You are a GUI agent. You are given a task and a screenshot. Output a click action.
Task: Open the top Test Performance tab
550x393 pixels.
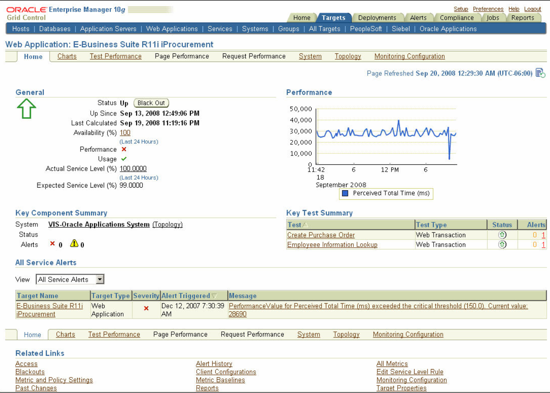(x=115, y=56)
